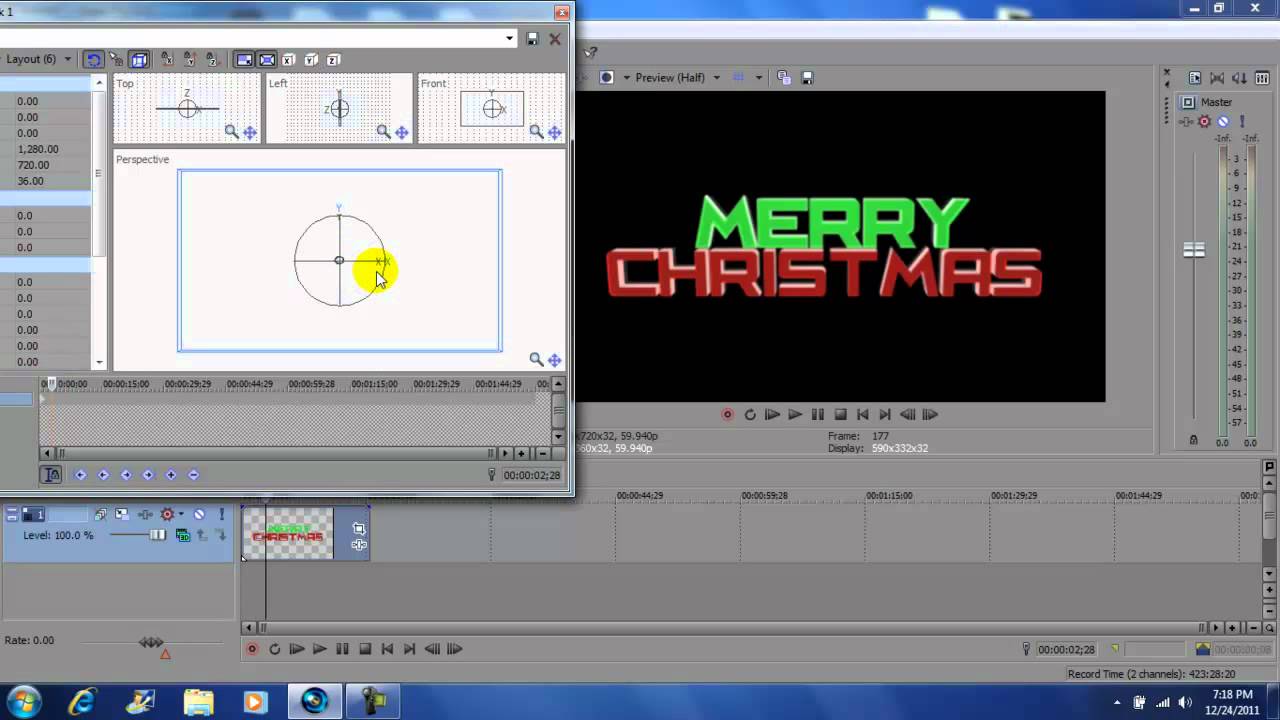Viewport: 1280px width, 720px height.
Task: Click zoom magnifier in Front view
Action: 536,131
